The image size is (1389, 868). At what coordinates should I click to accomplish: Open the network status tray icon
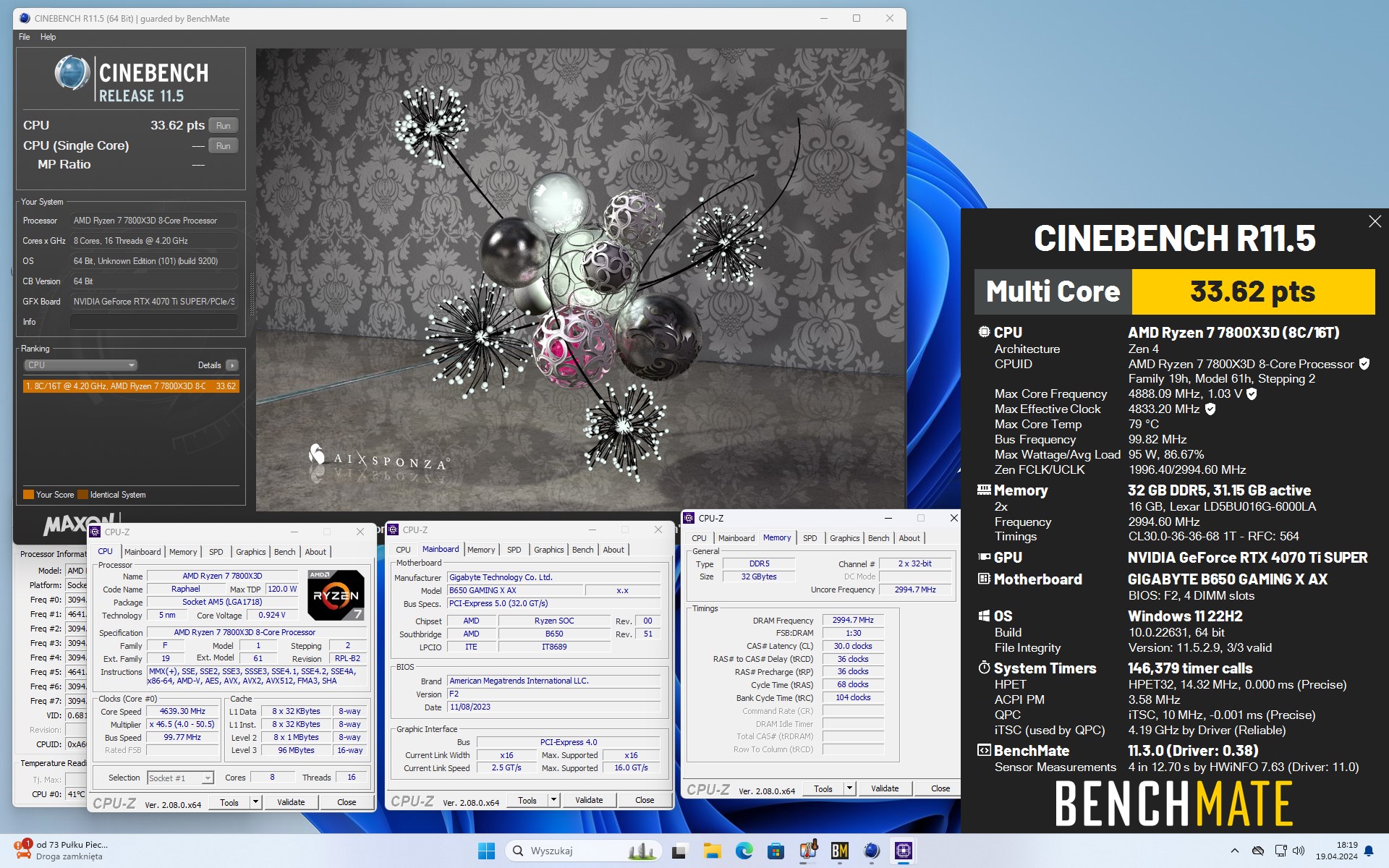point(1280,851)
